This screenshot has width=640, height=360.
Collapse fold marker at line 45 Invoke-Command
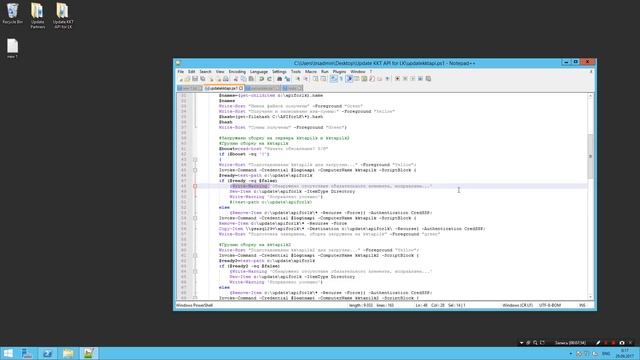195,170
